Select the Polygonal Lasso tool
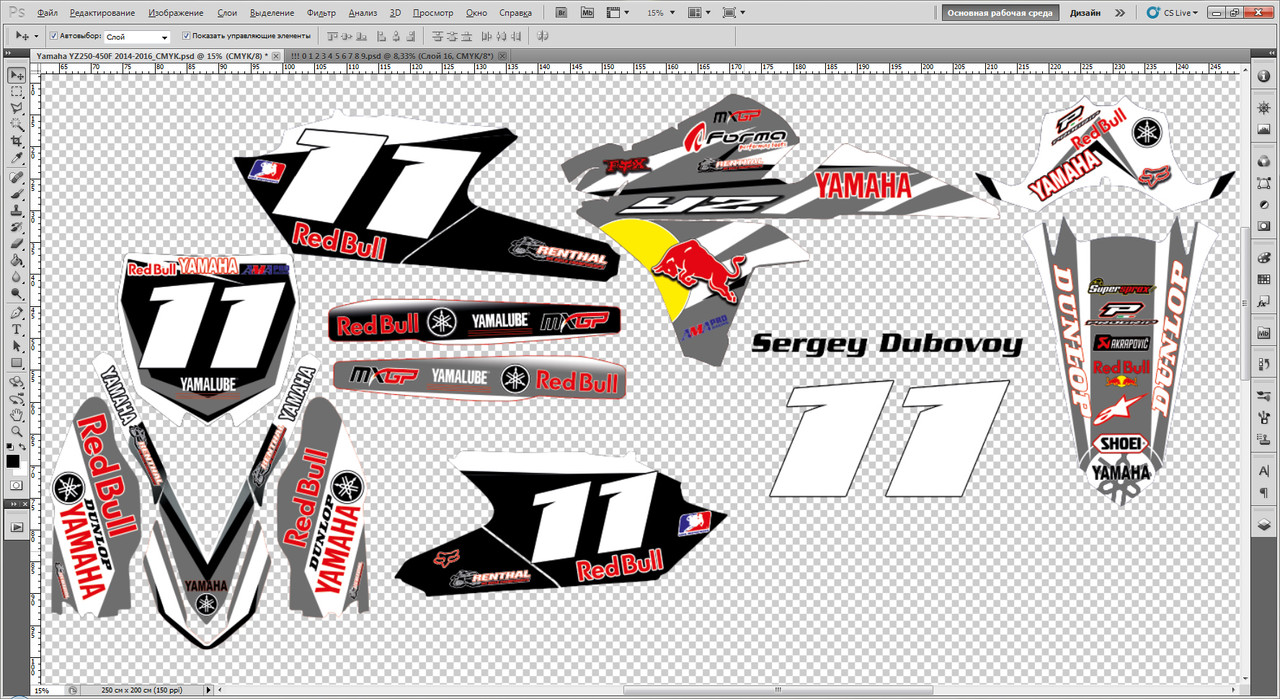This screenshot has height=699, width=1280. pyautogui.click(x=17, y=109)
